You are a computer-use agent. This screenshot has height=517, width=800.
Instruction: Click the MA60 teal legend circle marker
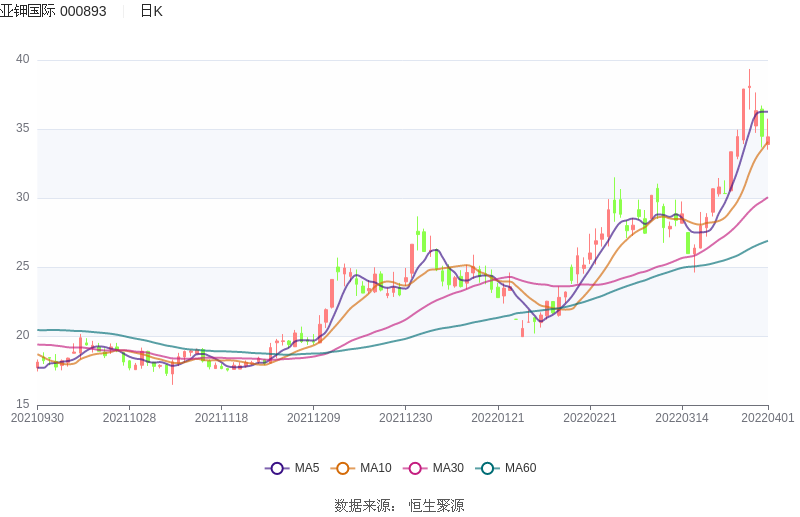(487, 468)
